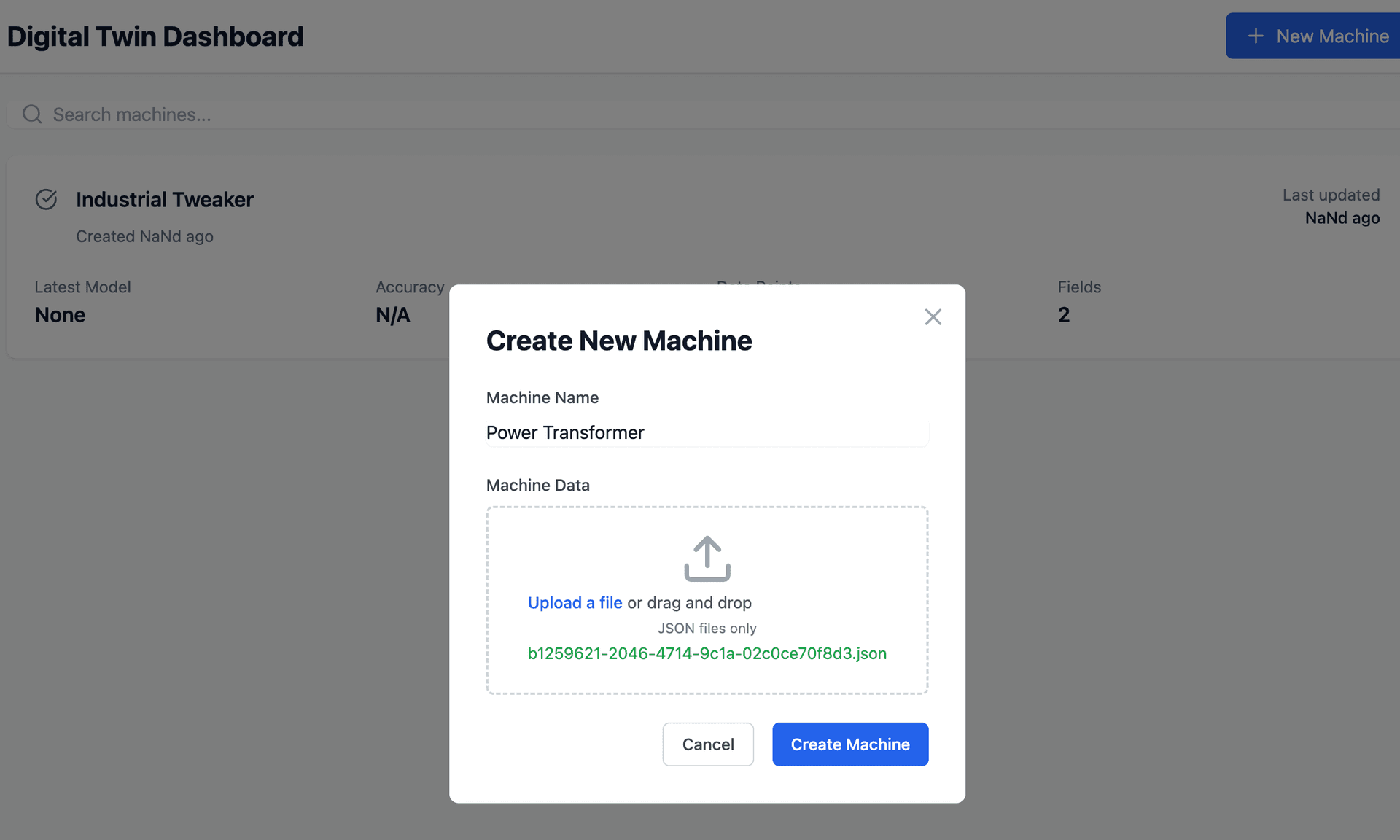This screenshot has height=840, width=1400.
Task: Click the Machine Data field label
Action: coord(537,485)
